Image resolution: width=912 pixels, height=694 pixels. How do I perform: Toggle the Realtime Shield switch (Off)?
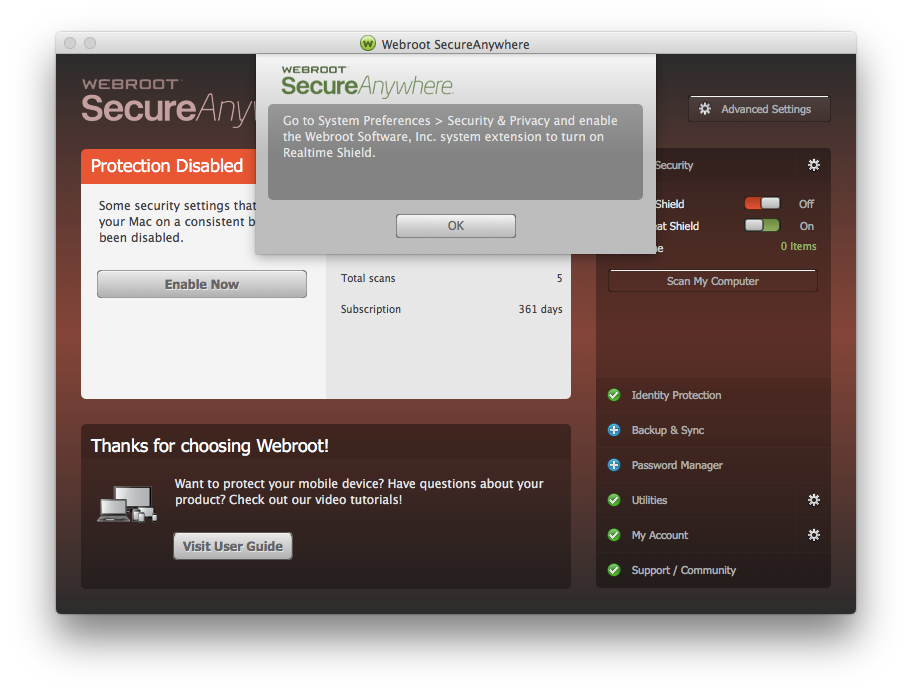pos(762,203)
